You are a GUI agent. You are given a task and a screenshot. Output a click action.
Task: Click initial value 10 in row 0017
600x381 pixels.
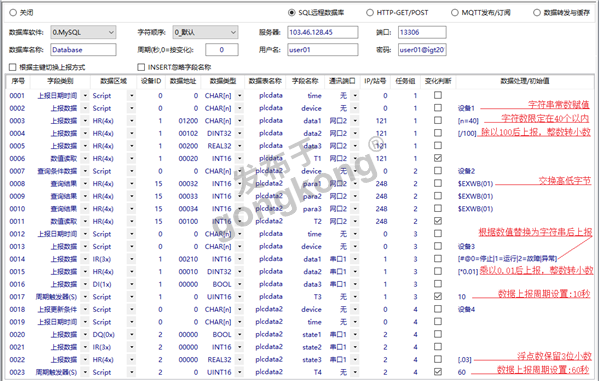462,297
